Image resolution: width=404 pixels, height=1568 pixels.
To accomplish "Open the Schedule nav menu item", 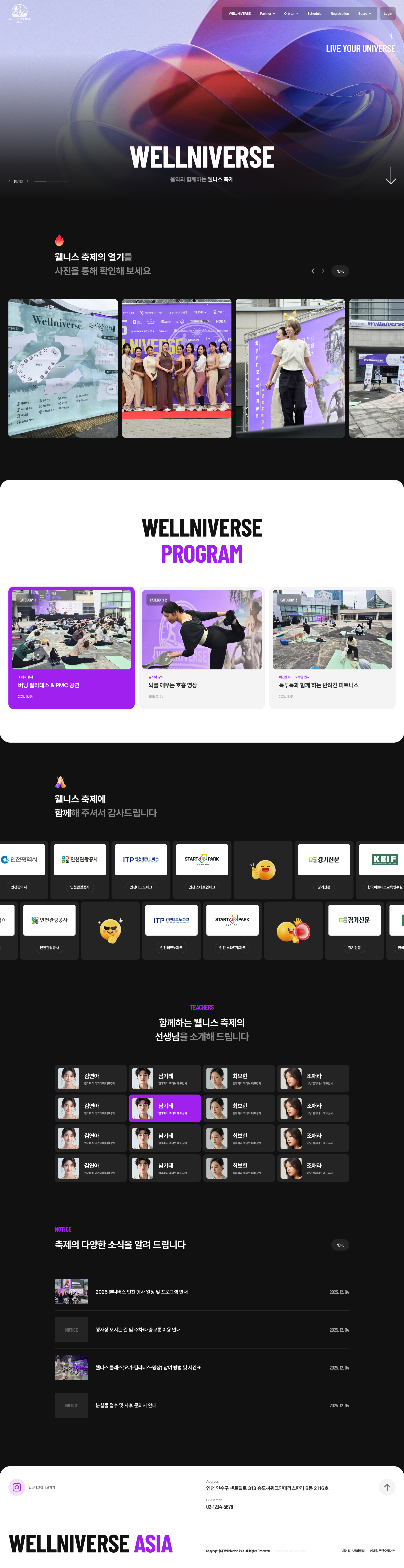I will (x=314, y=13).
